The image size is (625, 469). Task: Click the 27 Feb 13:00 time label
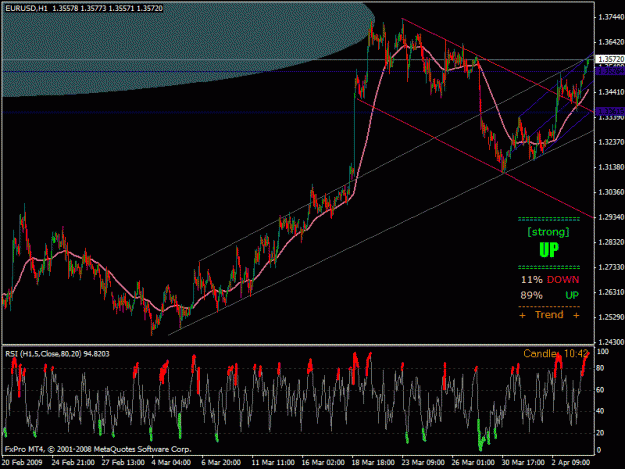123,463
